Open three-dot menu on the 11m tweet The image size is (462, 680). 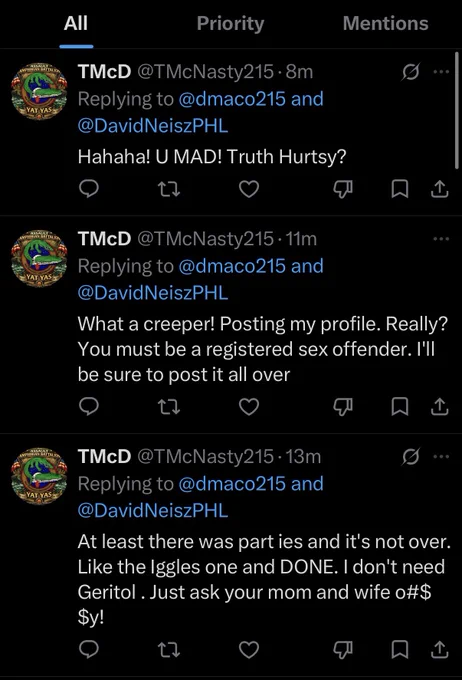click(441, 239)
